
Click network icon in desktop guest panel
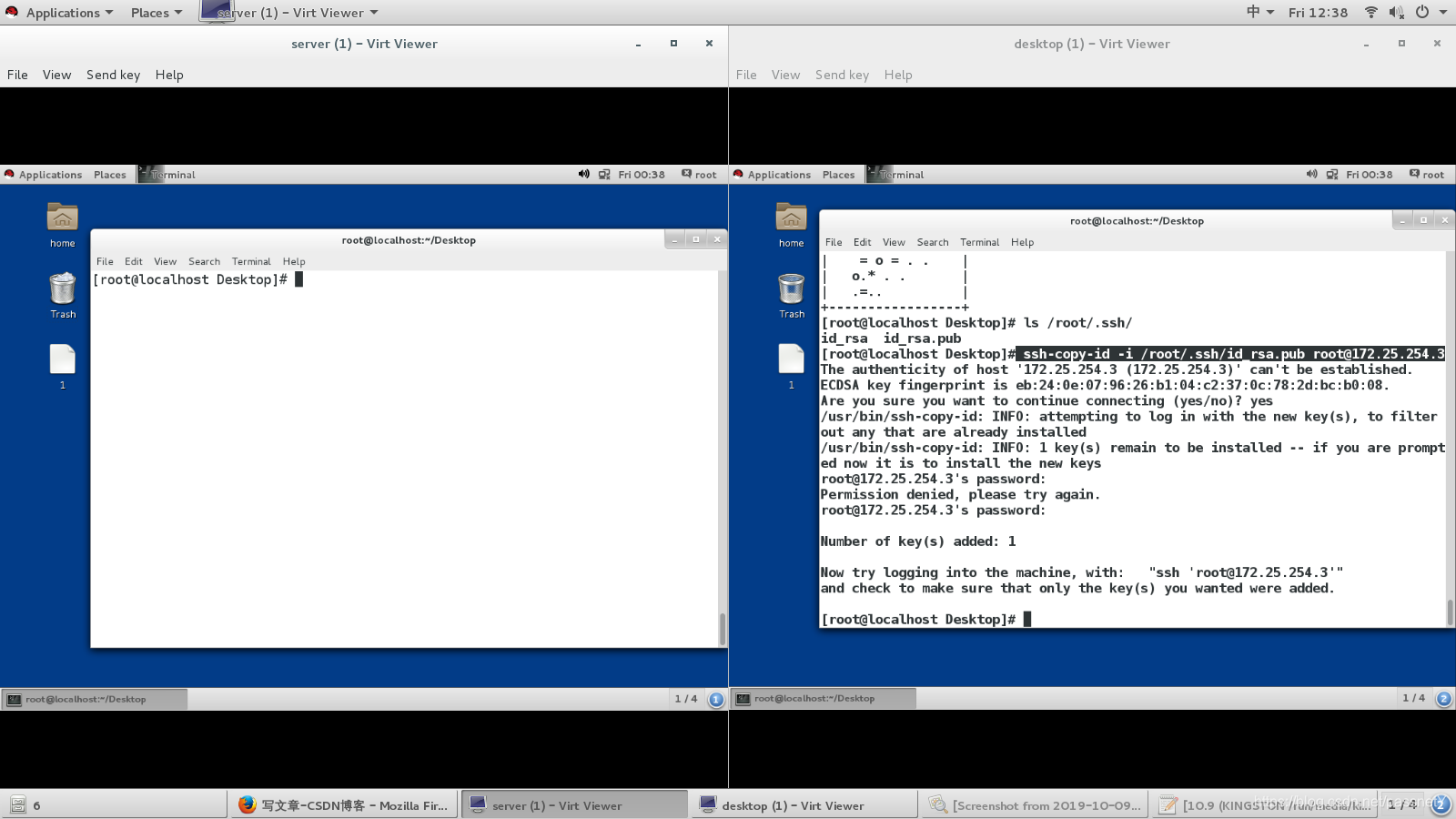click(x=1332, y=174)
